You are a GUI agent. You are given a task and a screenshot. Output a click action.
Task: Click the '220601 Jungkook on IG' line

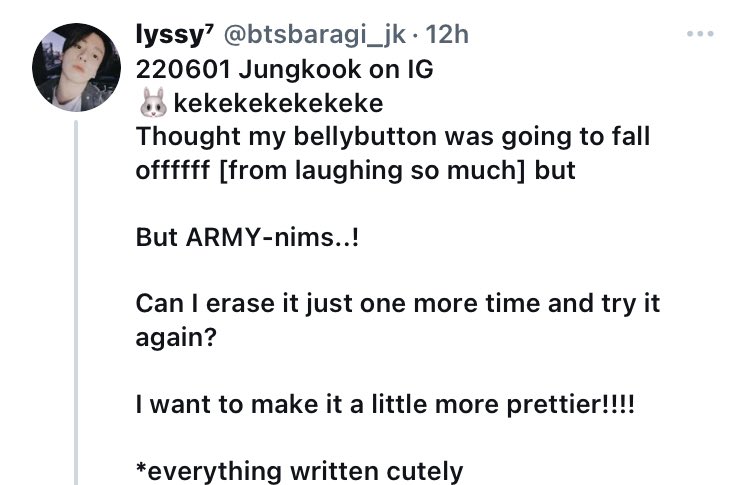point(285,69)
